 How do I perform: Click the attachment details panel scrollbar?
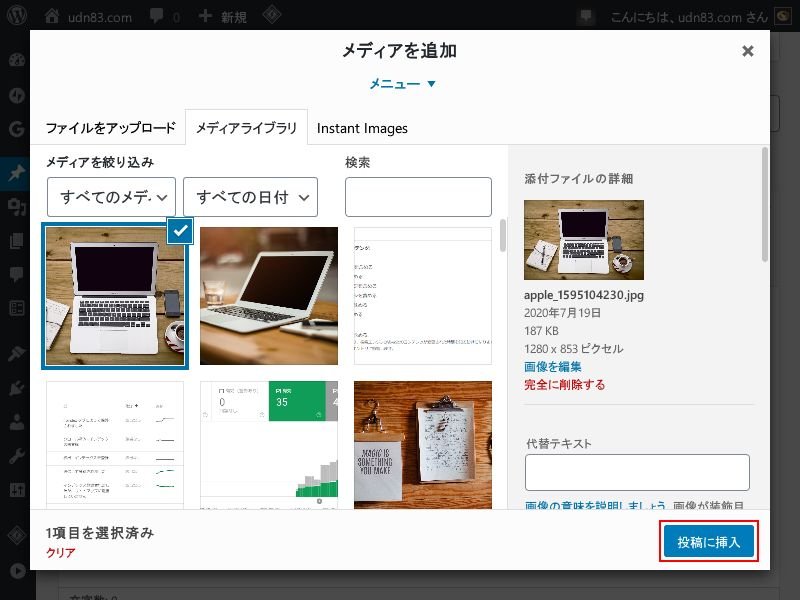[x=764, y=204]
